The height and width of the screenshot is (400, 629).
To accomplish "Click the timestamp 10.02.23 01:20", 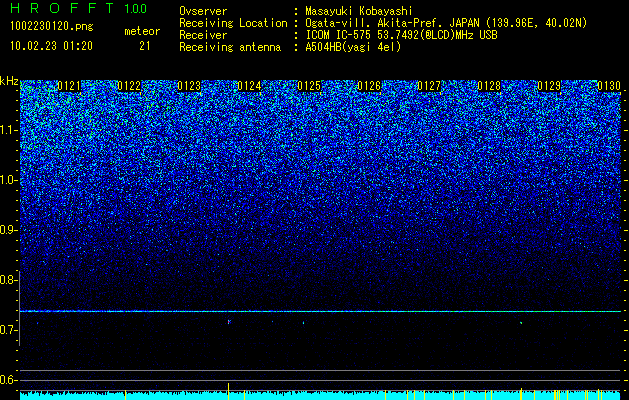I will pos(51,46).
